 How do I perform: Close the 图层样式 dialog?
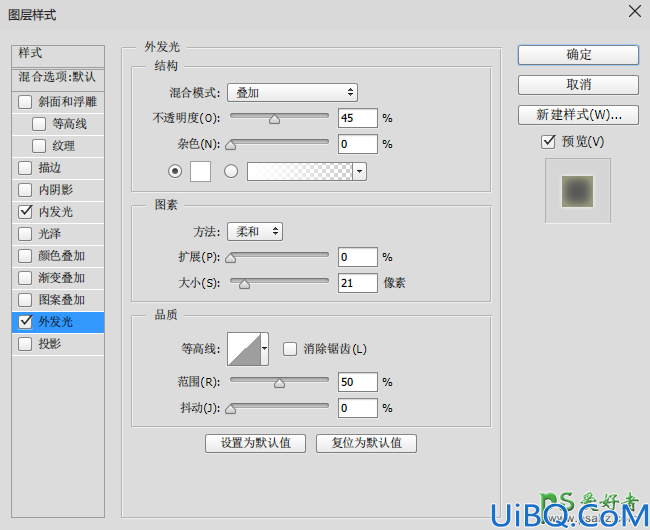(x=635, y=11)
